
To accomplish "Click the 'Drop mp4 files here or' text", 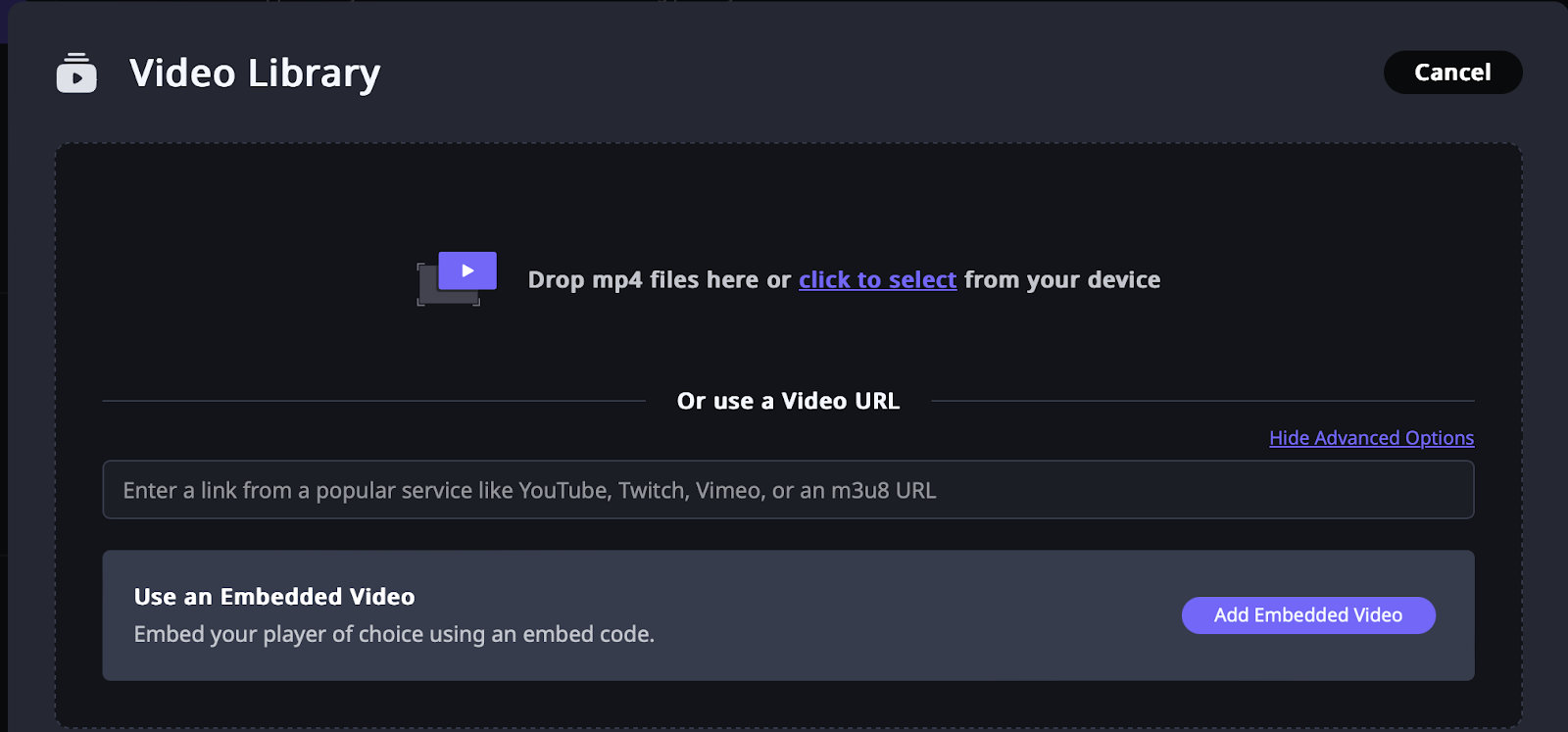I will point(659,280).
